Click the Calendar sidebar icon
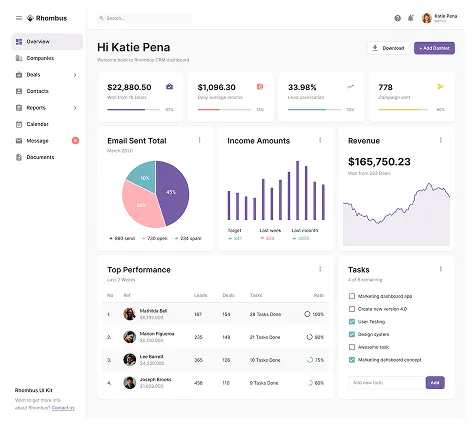 point(19,124)
